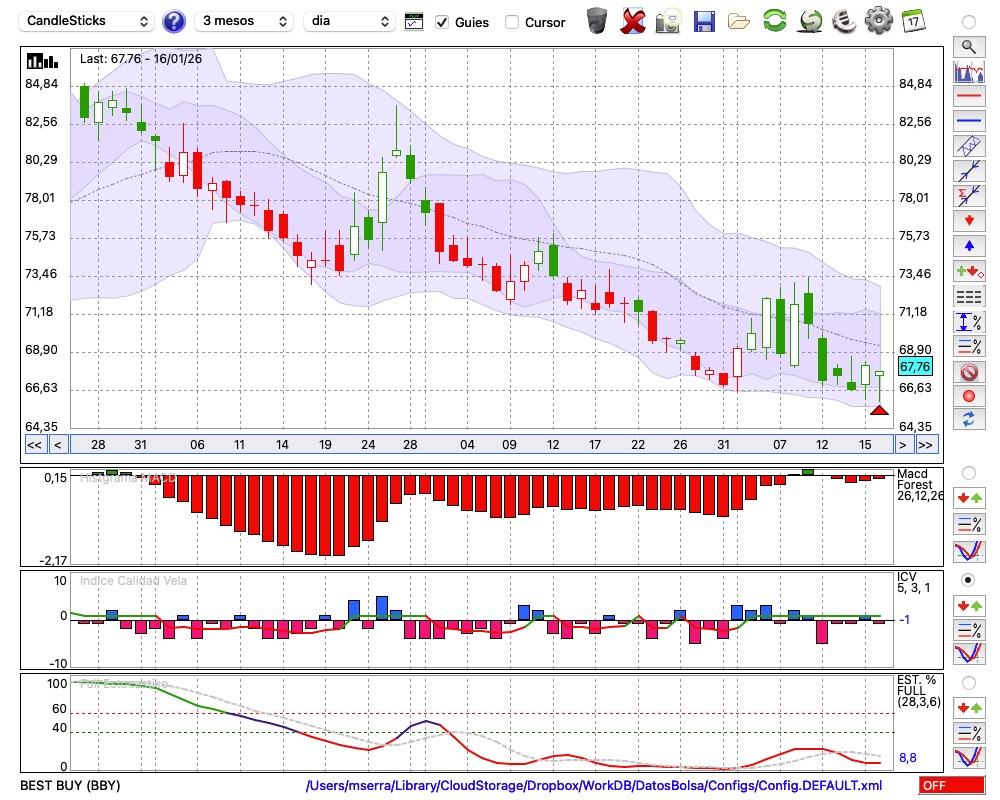Image resolution: width=1000 pixels, height=800 pixels.
Task: Toggle the Guies checkbox
Action: pos(442,22)
